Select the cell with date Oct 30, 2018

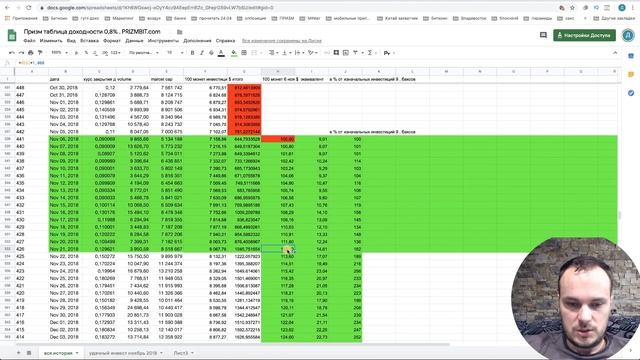click(x=65, y=88)
